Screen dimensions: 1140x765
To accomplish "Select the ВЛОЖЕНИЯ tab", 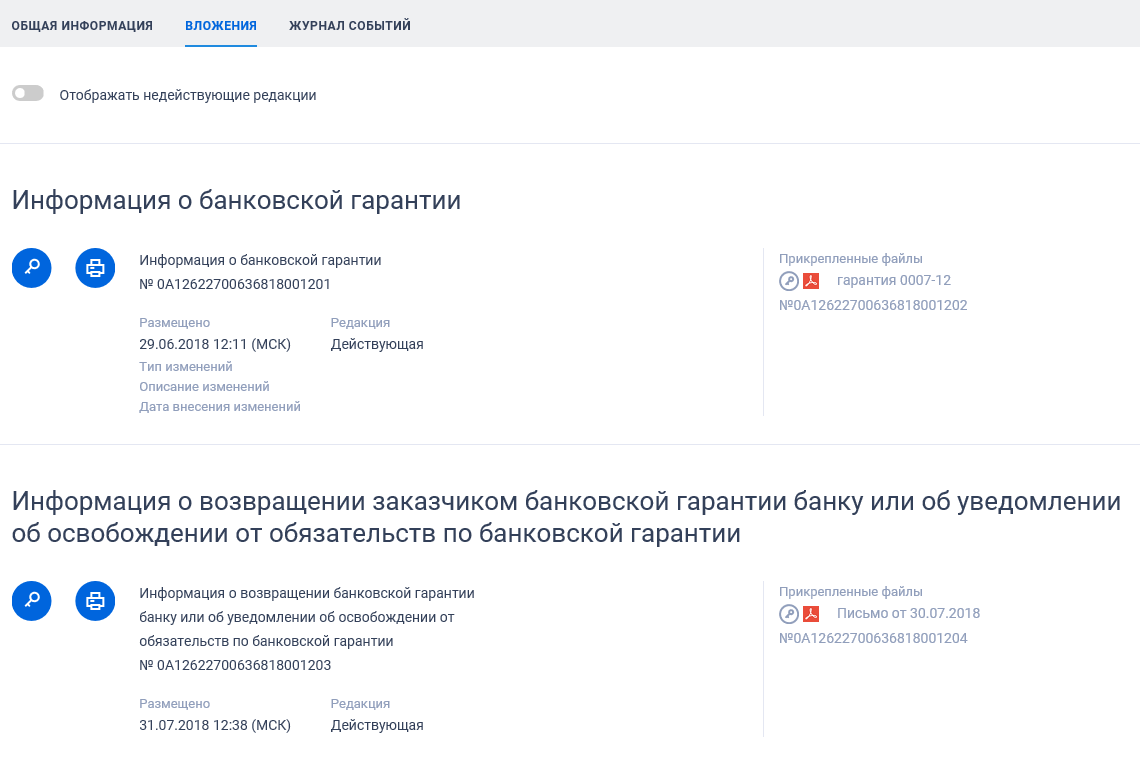I will [221, 25].
